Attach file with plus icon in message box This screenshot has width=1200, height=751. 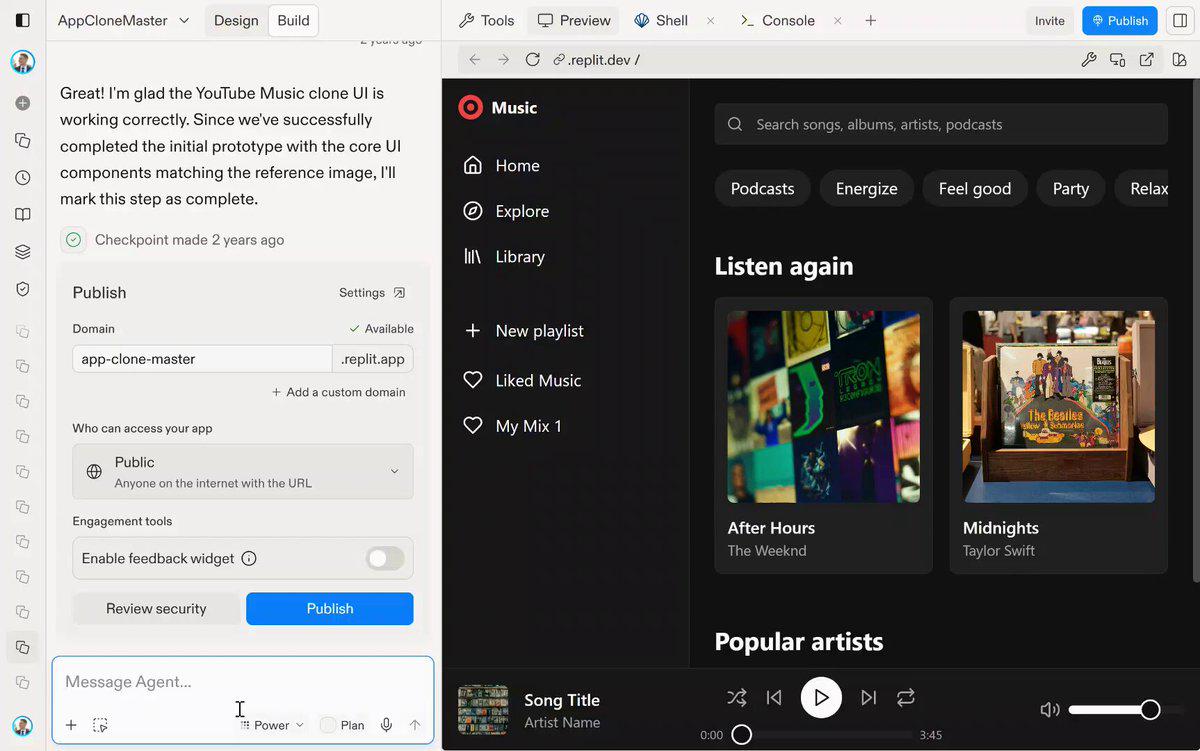[x=71, y=725]
